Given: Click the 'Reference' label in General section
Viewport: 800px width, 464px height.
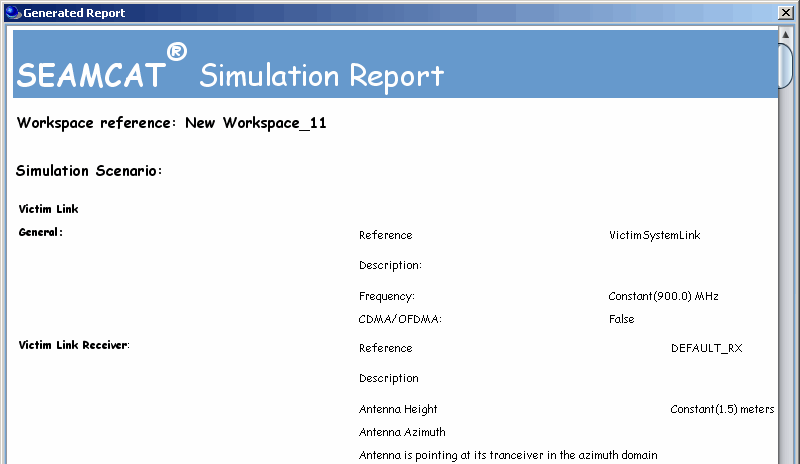Looking at the screenshot, I should [386, 235].
